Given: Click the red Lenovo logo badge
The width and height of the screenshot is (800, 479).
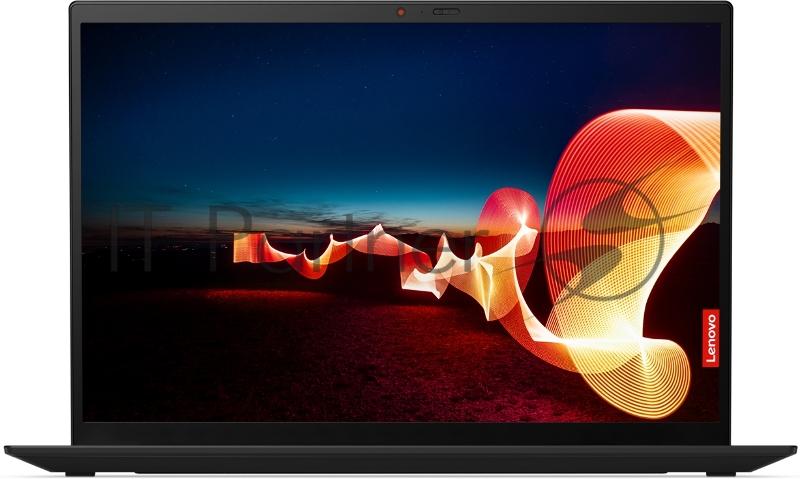Looking at the screenshot, I should click(x=710, y=338).
